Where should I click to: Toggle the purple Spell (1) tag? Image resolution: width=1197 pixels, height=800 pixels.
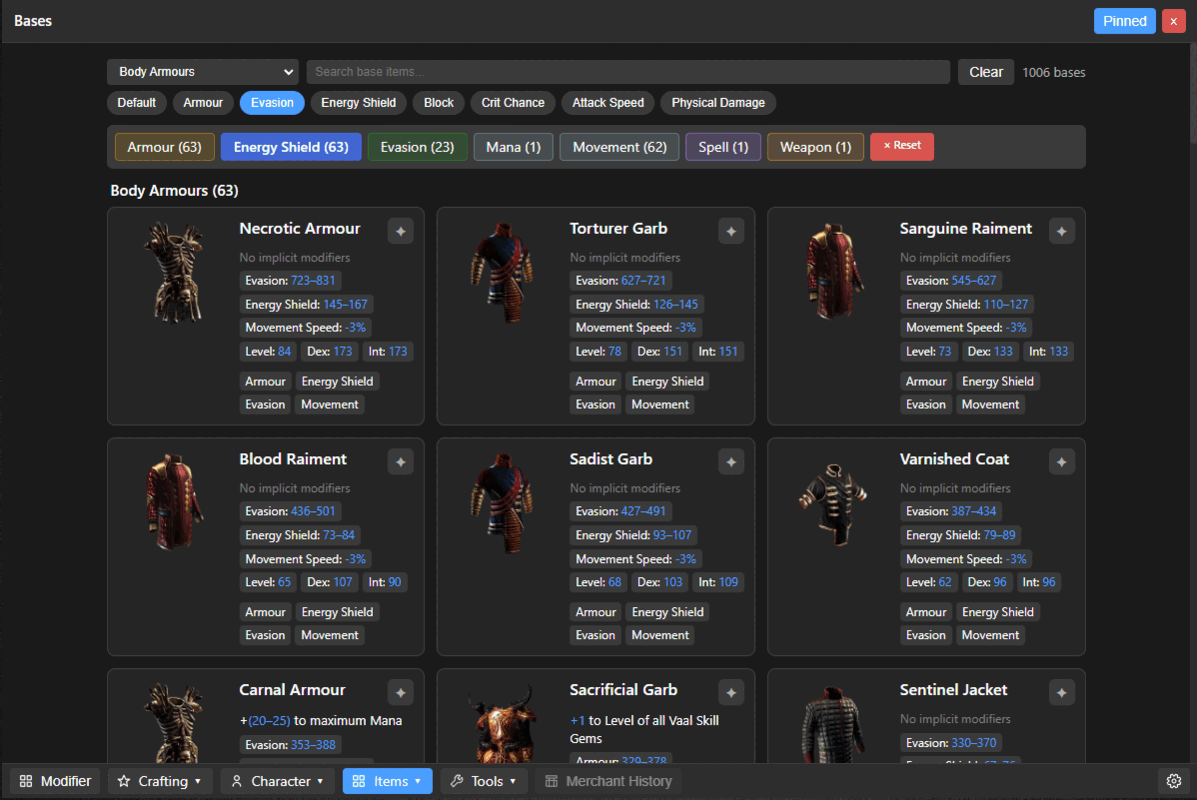tap(723, 147)
